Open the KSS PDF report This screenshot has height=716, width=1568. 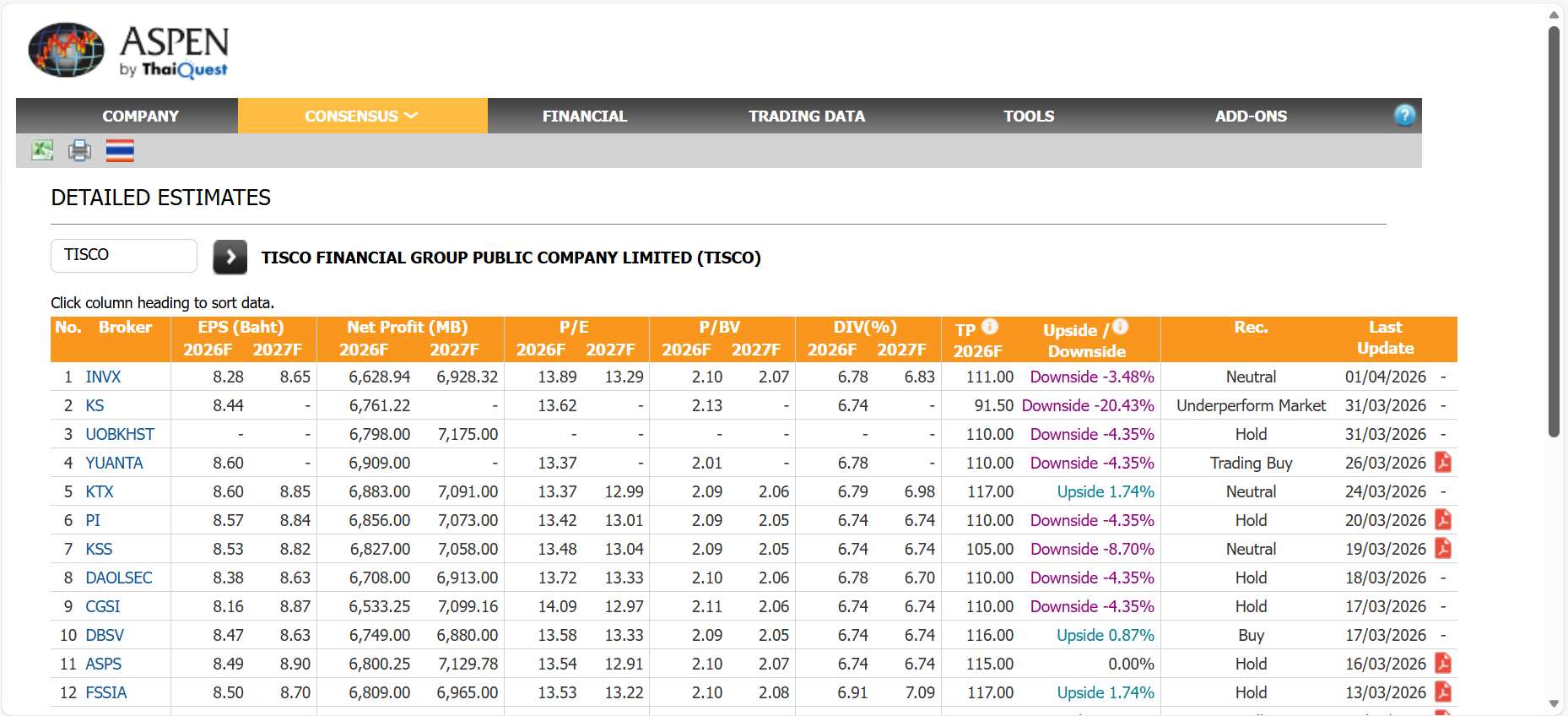pyautogui.click(x=1443, y=549)
